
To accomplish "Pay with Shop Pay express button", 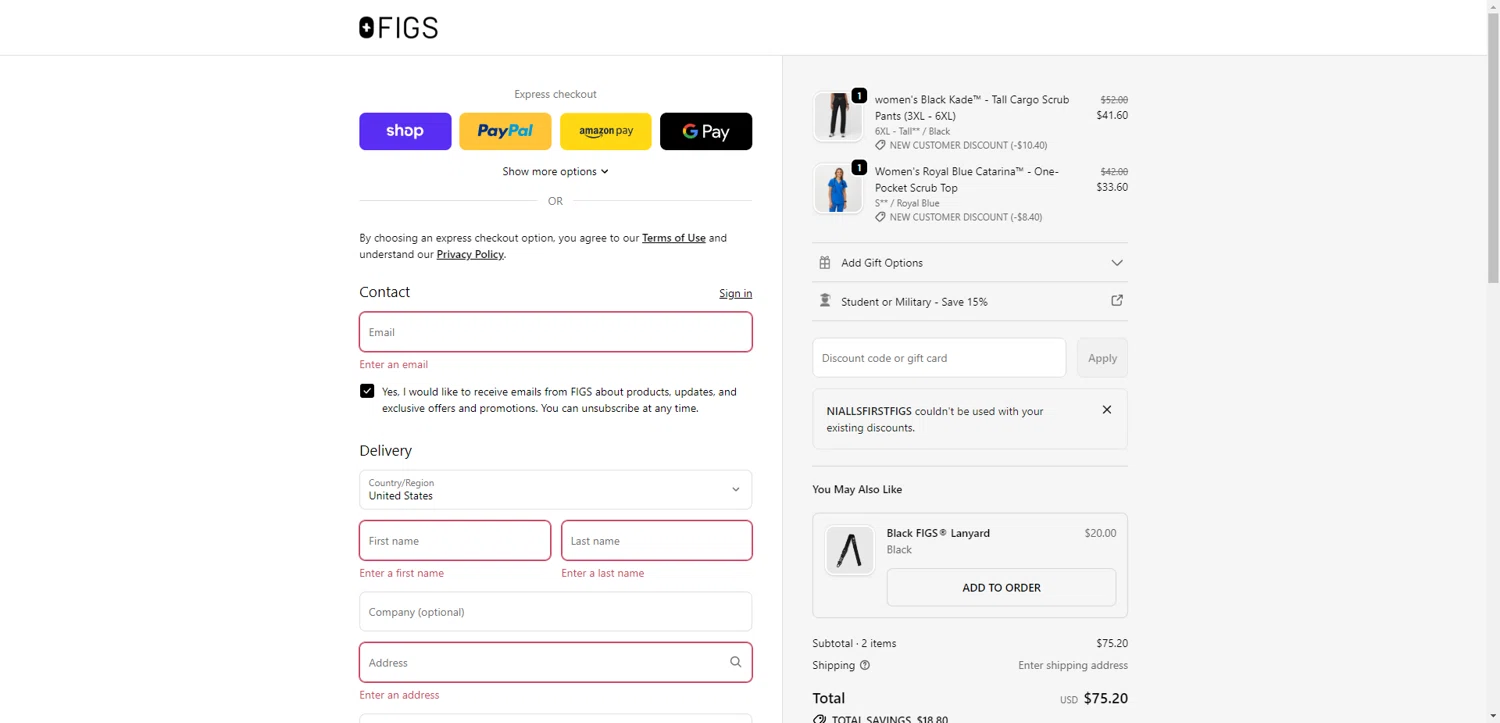I will coord(405,131).
